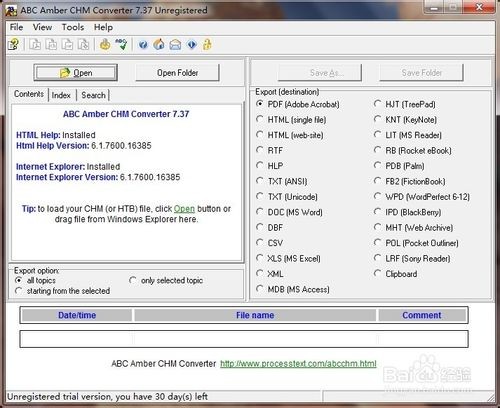Open the home page toolbar icon

tap(159, 44)
